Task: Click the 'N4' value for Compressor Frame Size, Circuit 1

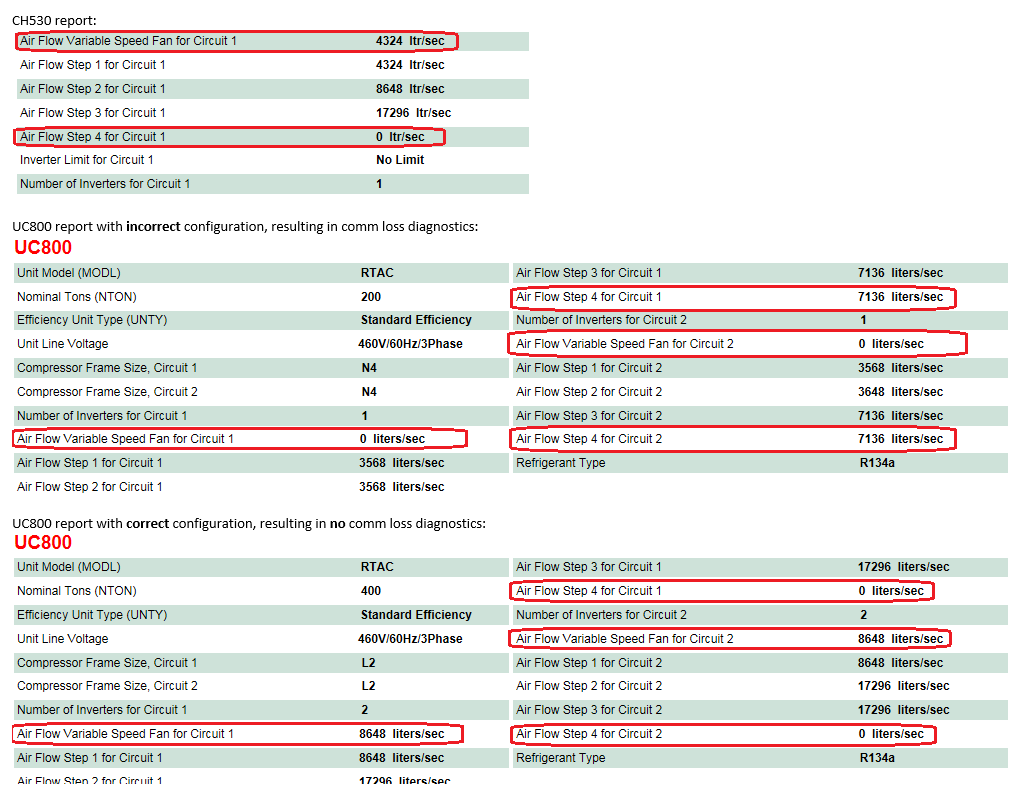Action: pos(369,368)
